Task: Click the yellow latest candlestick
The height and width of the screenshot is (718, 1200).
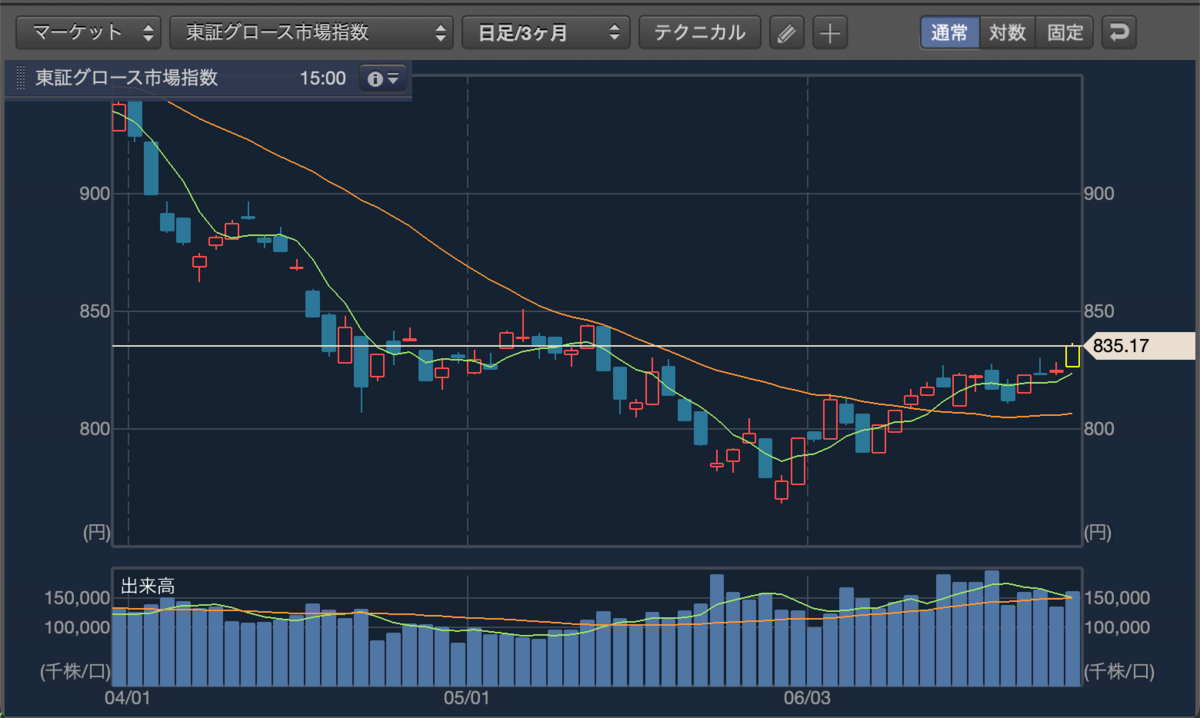Action: 1072,355
